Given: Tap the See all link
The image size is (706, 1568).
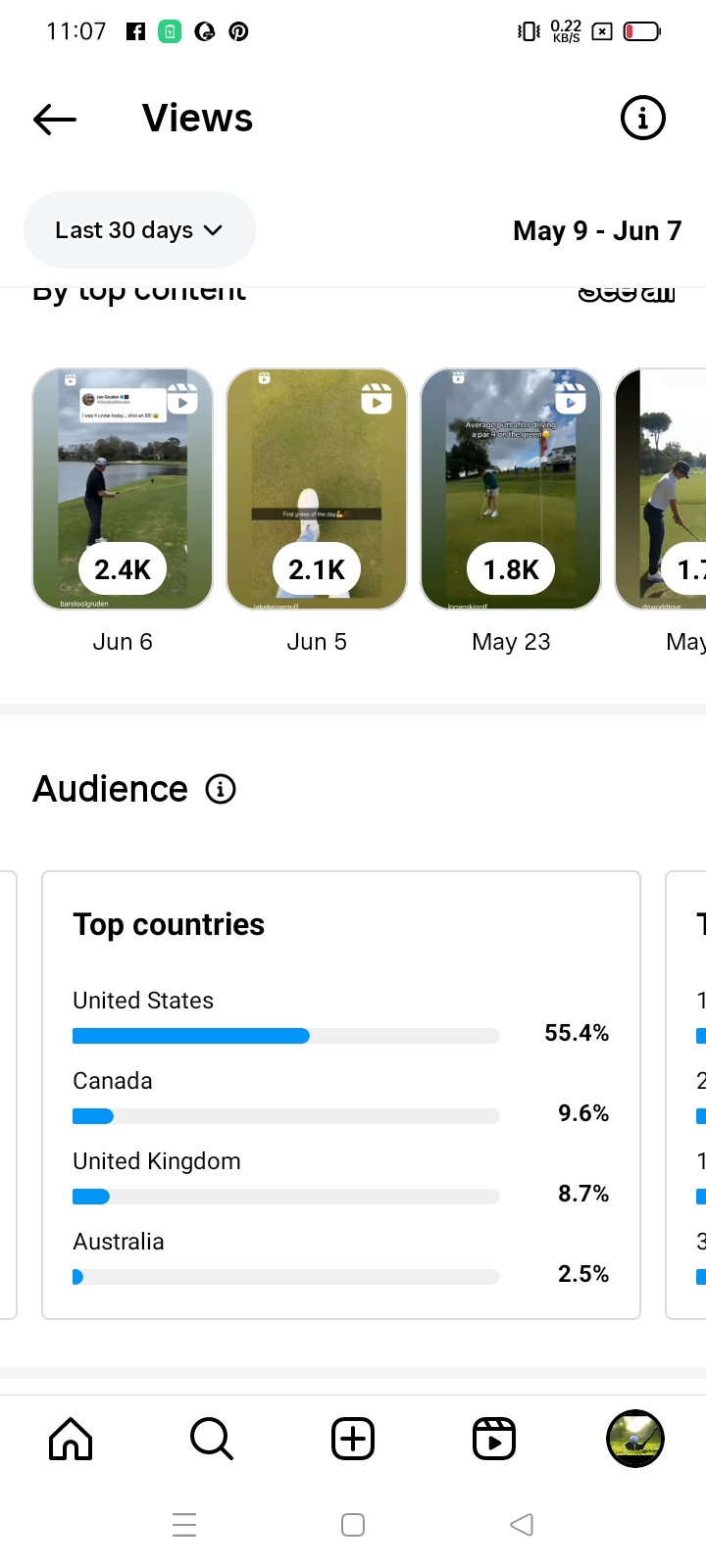Looking at the screenshot, I should click(x=627, y=292).
